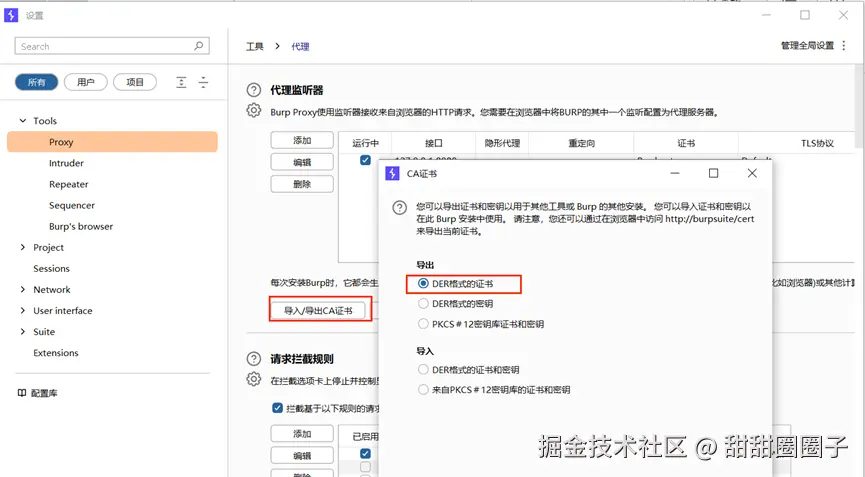Open the Proxy settings item

[113, 142]
